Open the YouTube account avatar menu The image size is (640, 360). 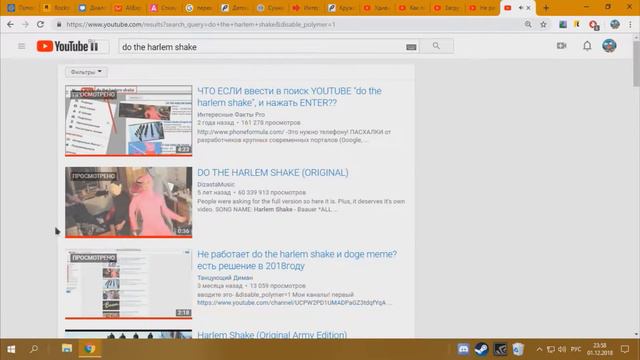coord(609,46)
